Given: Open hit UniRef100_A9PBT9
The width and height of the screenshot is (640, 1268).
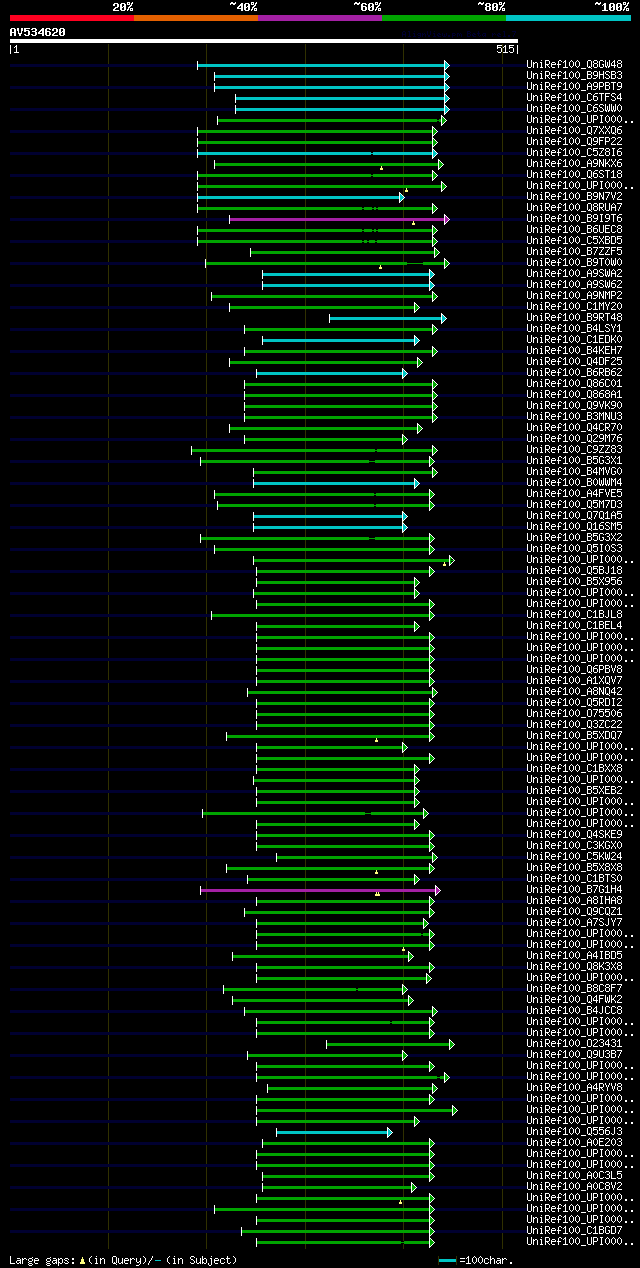Looking at the screenshot, I should click(x=575, y=86).
